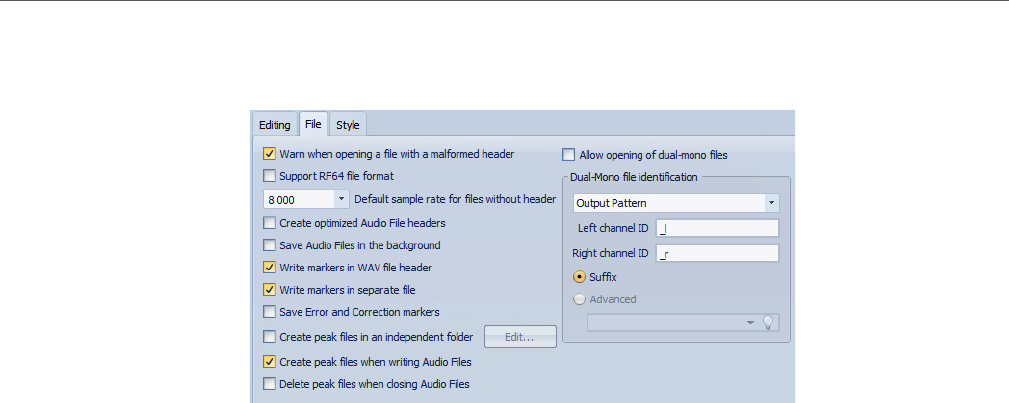Viewport: 1009px width, 403px height.
Task: Enable Save Audio Files in the background
Action: pos(269,245)
